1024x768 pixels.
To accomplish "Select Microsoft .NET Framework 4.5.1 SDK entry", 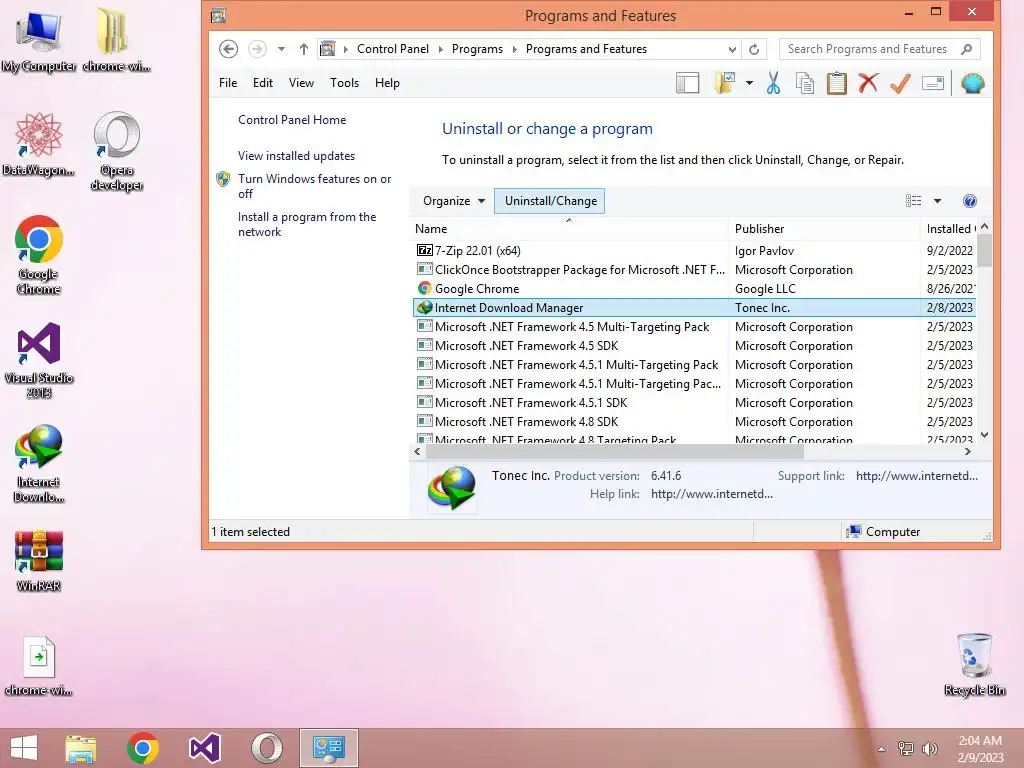I will point(694,403).
